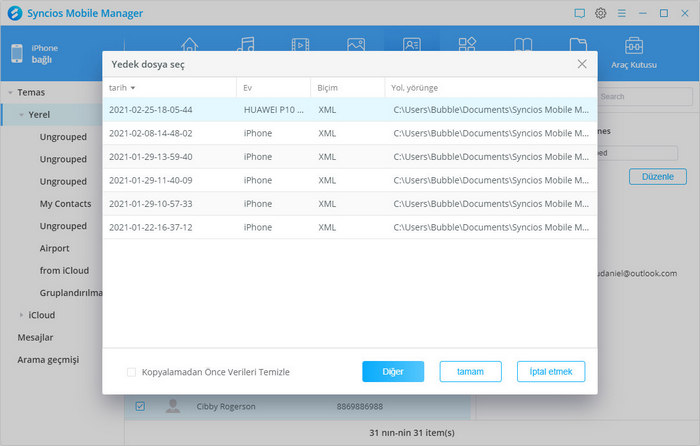
Task: Select backup 2021-02-08-14-48-02 row
Action: [350, 133]
